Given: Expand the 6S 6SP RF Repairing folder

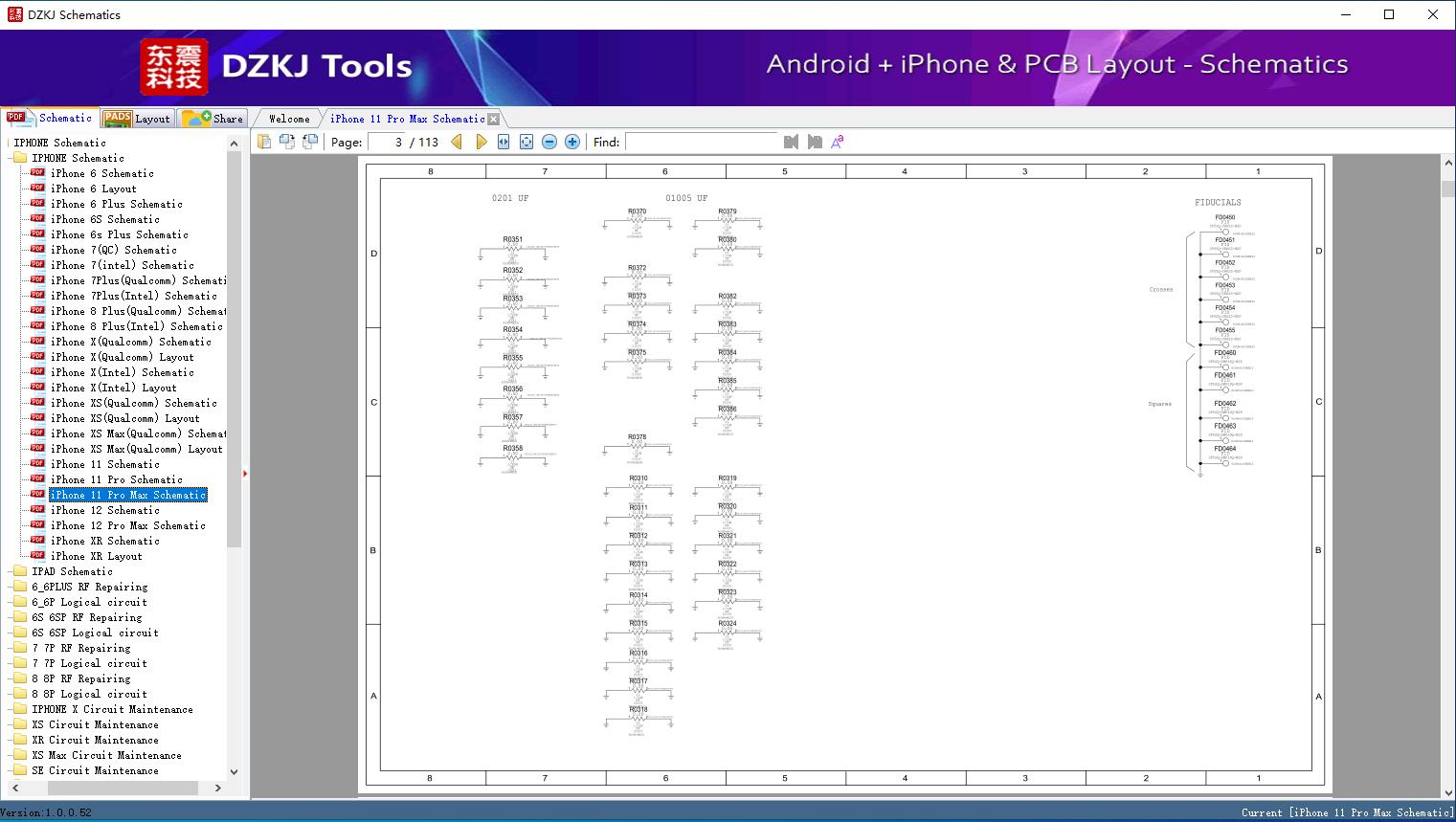Looking at the screenshot, I should click(x=87, y=617).
